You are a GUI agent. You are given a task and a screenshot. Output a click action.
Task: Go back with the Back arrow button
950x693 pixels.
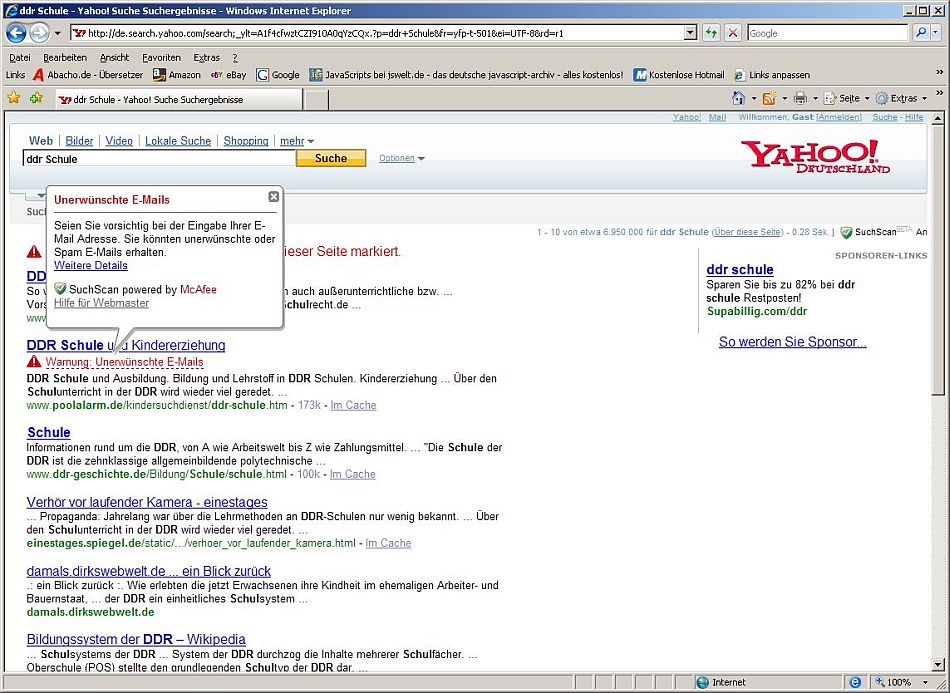click(16, 33)
